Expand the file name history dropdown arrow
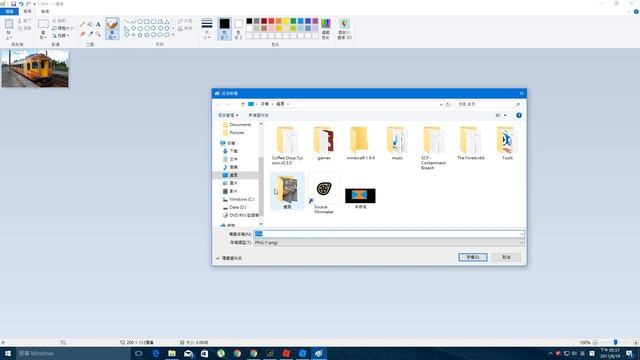Screen dimensions: 640x360 pyautogui.click(x=521, y=234)
